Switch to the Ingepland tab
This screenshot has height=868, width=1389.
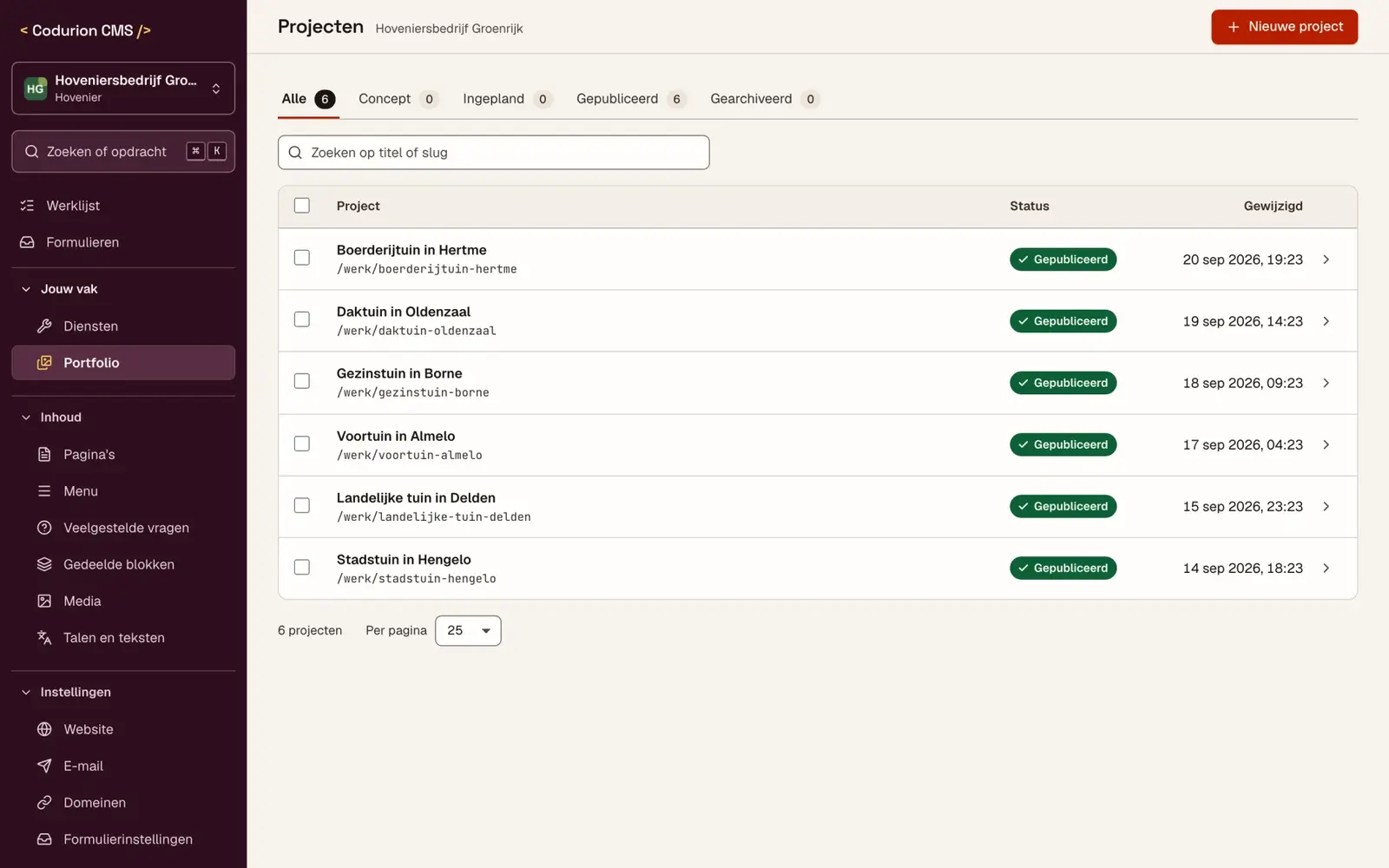click(507, 99)
